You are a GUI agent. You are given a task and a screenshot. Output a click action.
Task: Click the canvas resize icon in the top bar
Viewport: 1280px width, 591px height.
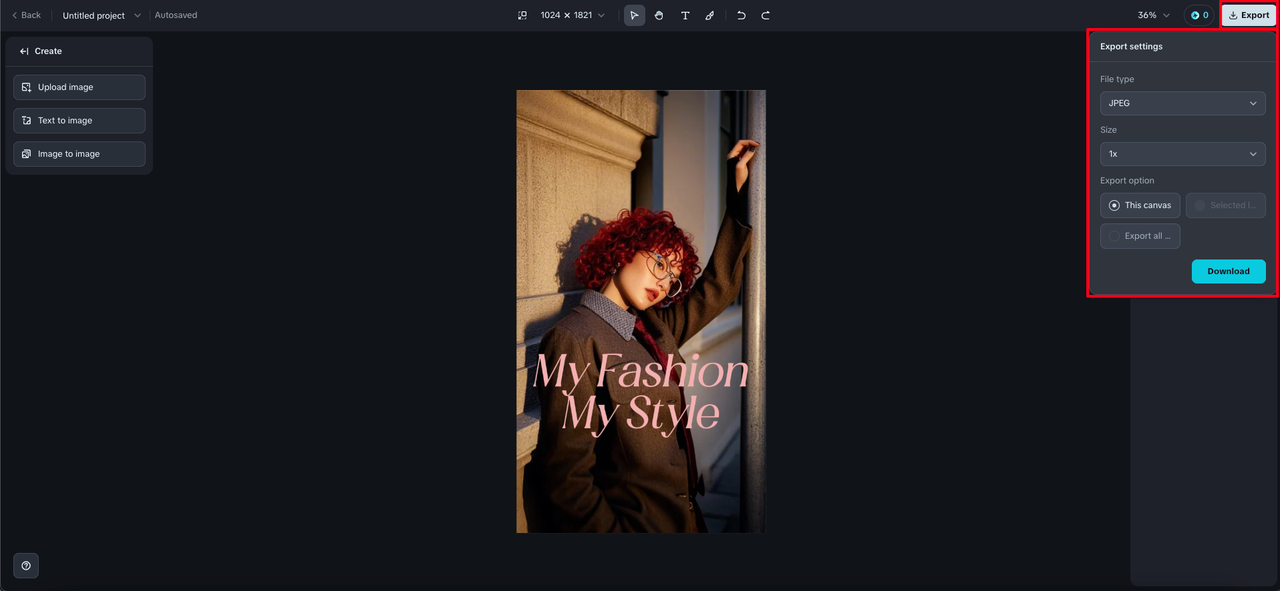tap(522, 15)
